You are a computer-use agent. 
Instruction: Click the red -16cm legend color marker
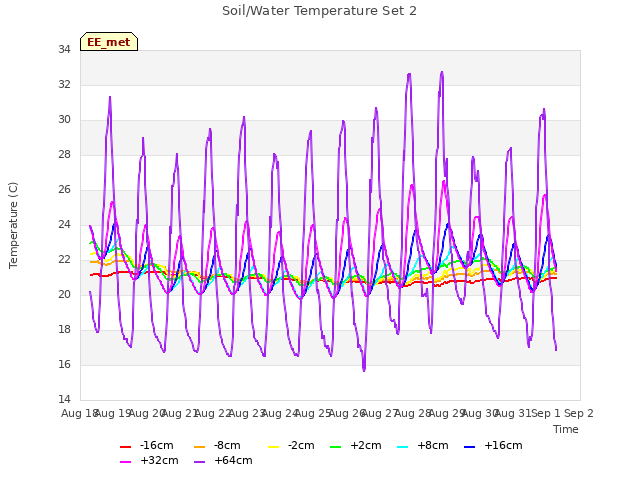pos(125,447)
